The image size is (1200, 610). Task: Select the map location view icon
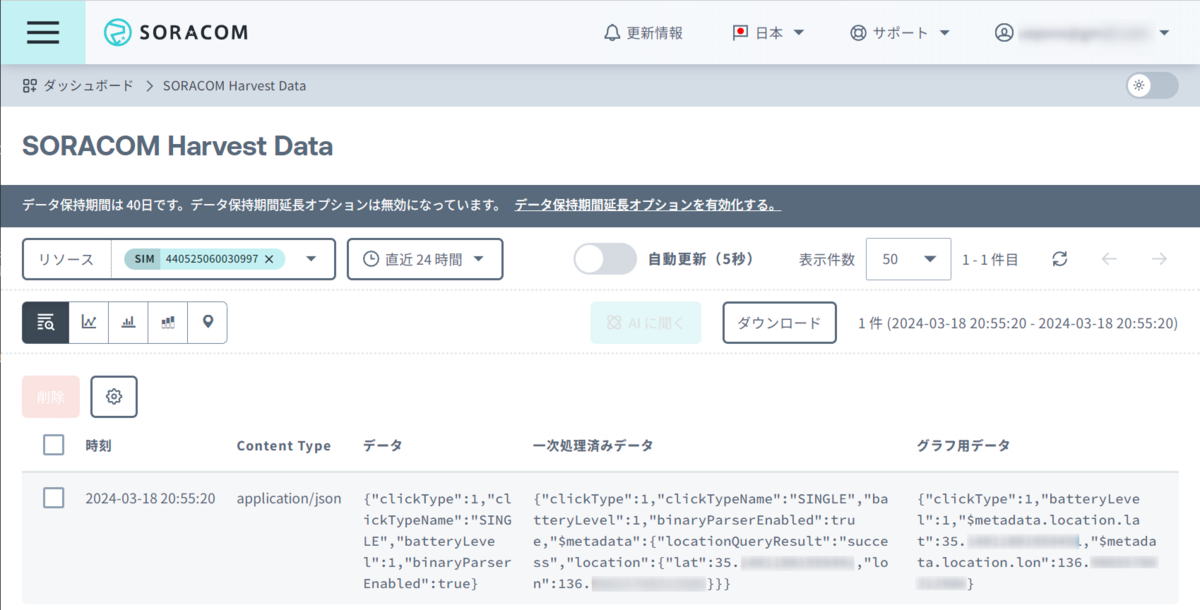pyautogui.click(x=208, y=322)
